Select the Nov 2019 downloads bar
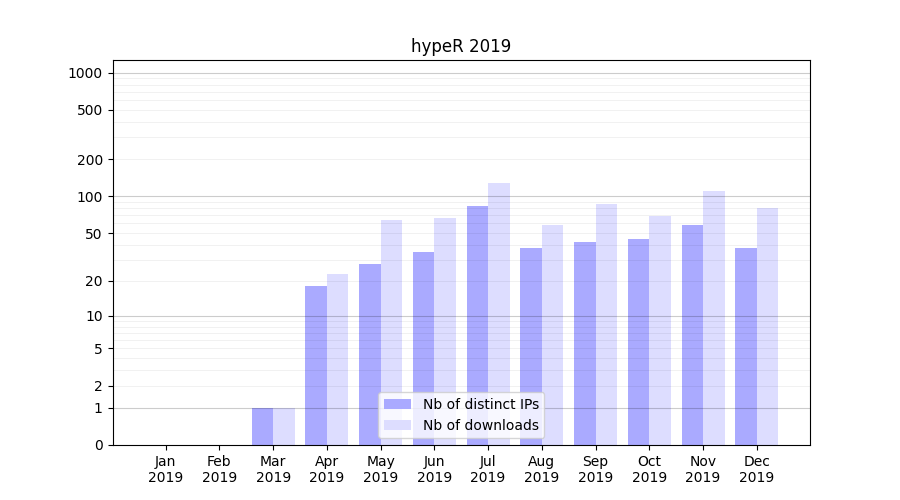Viewport: 900px width, 500px height. click(714, 317)
